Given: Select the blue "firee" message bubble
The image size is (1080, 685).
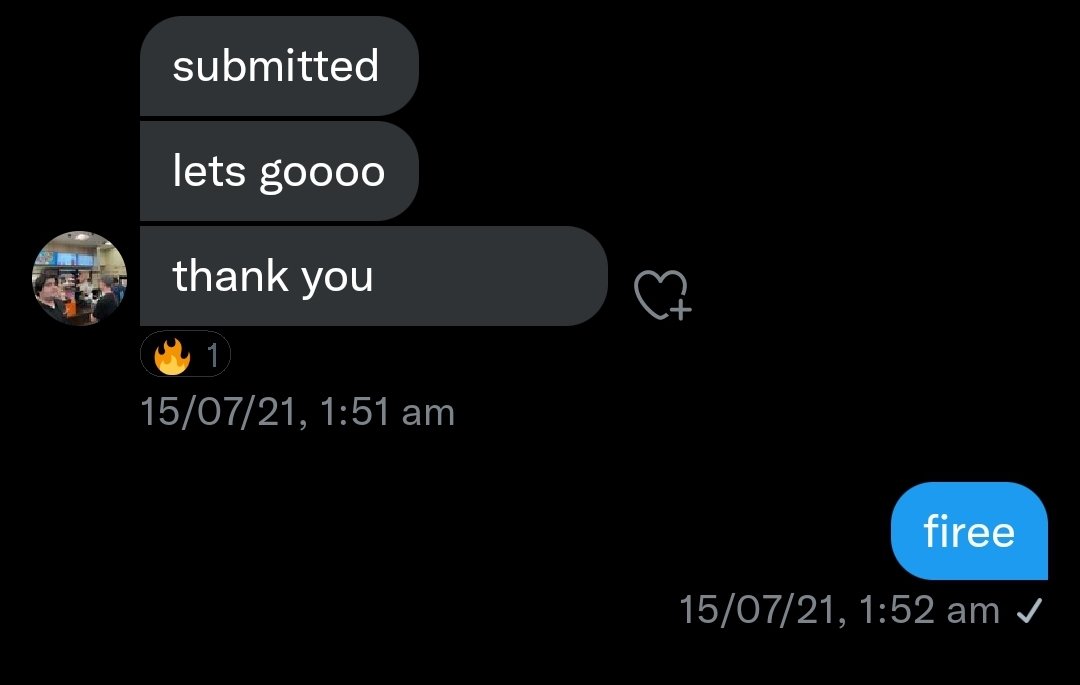Looking at the screenshot, I should pyautogui.click(x=968, y=531).
